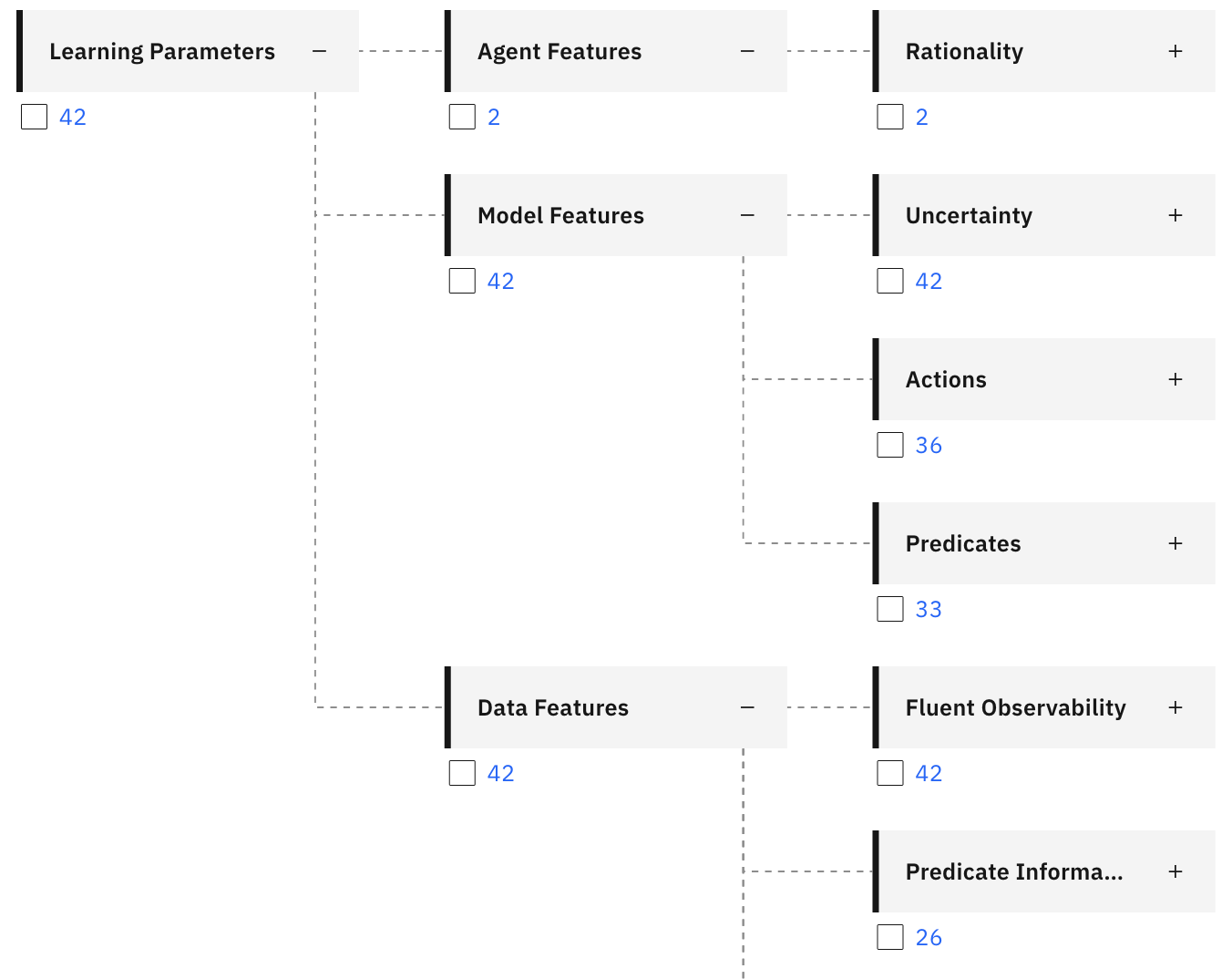
Task: Collapse the Agent Features minus icon
Action: (x=747, y=52)
